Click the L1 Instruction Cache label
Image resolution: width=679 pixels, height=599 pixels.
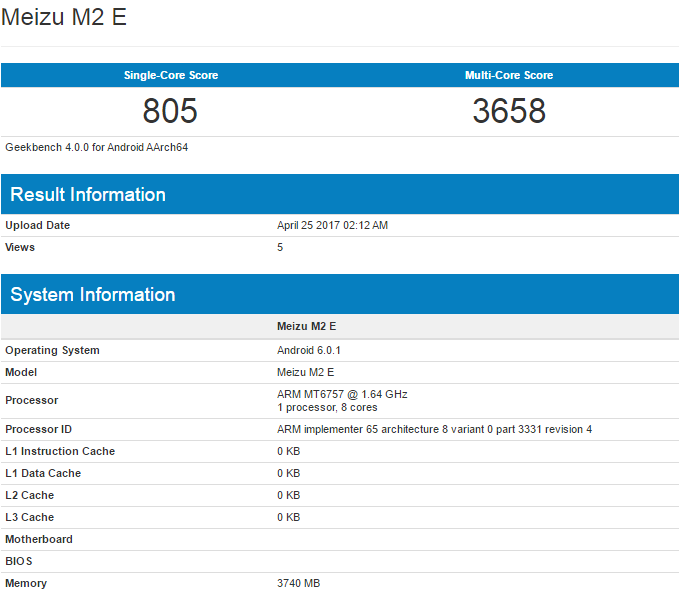click(x=60, y=451)
